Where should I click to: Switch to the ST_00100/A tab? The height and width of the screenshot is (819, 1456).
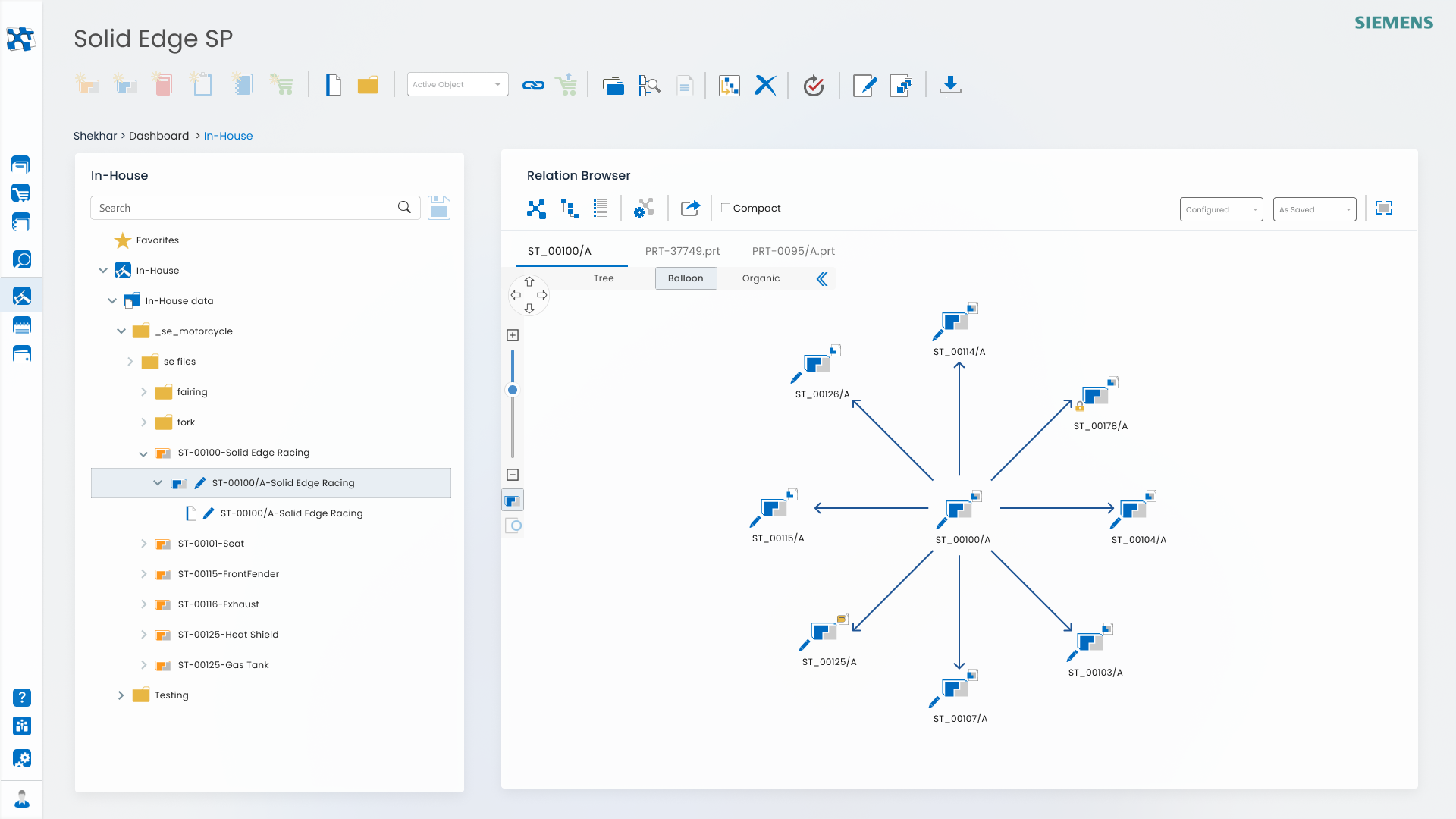[560, 251]
